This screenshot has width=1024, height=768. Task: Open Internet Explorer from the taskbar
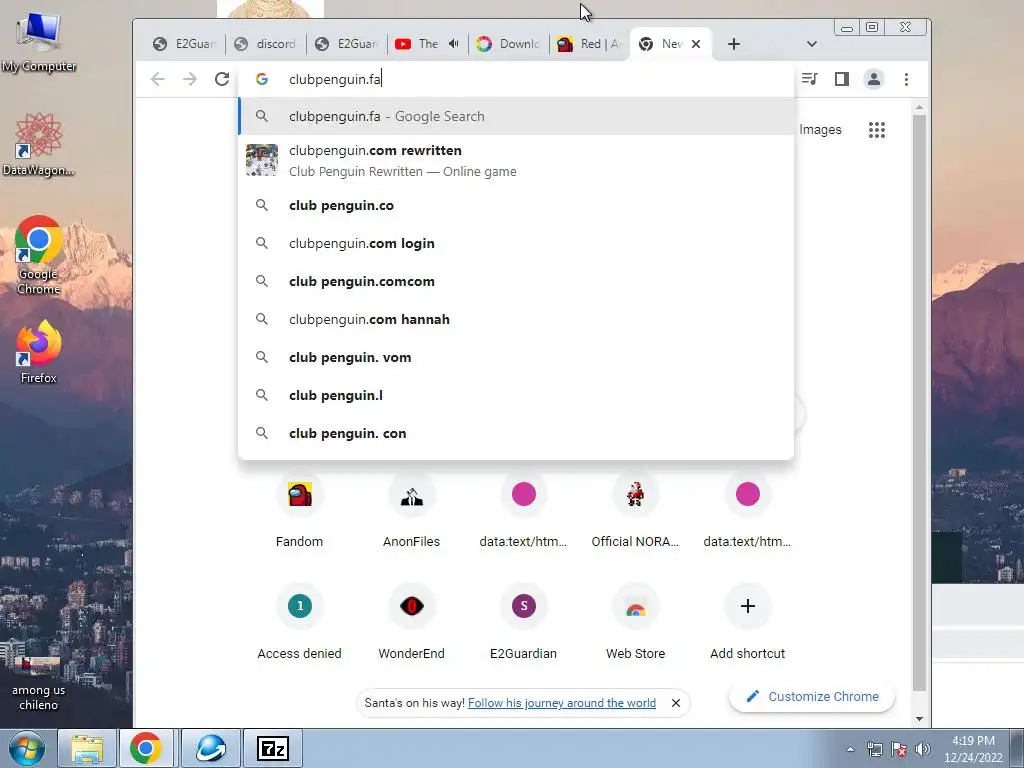click(211, 748)
